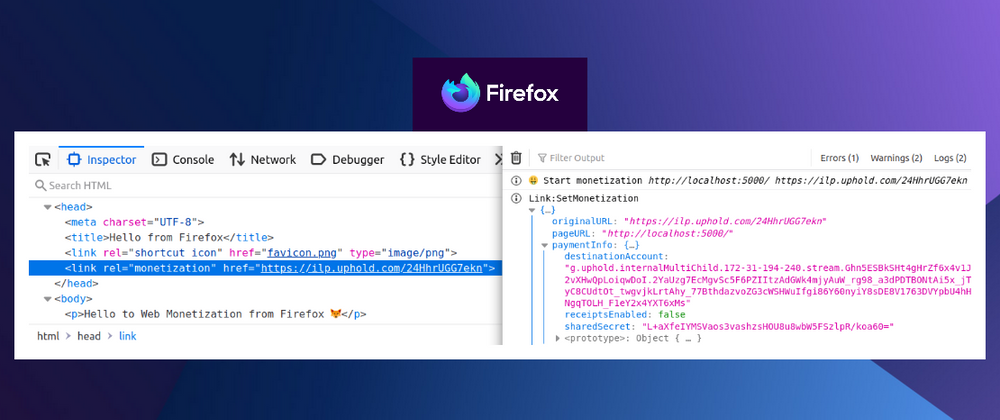Open the Style Editor tab

point(440,159)
